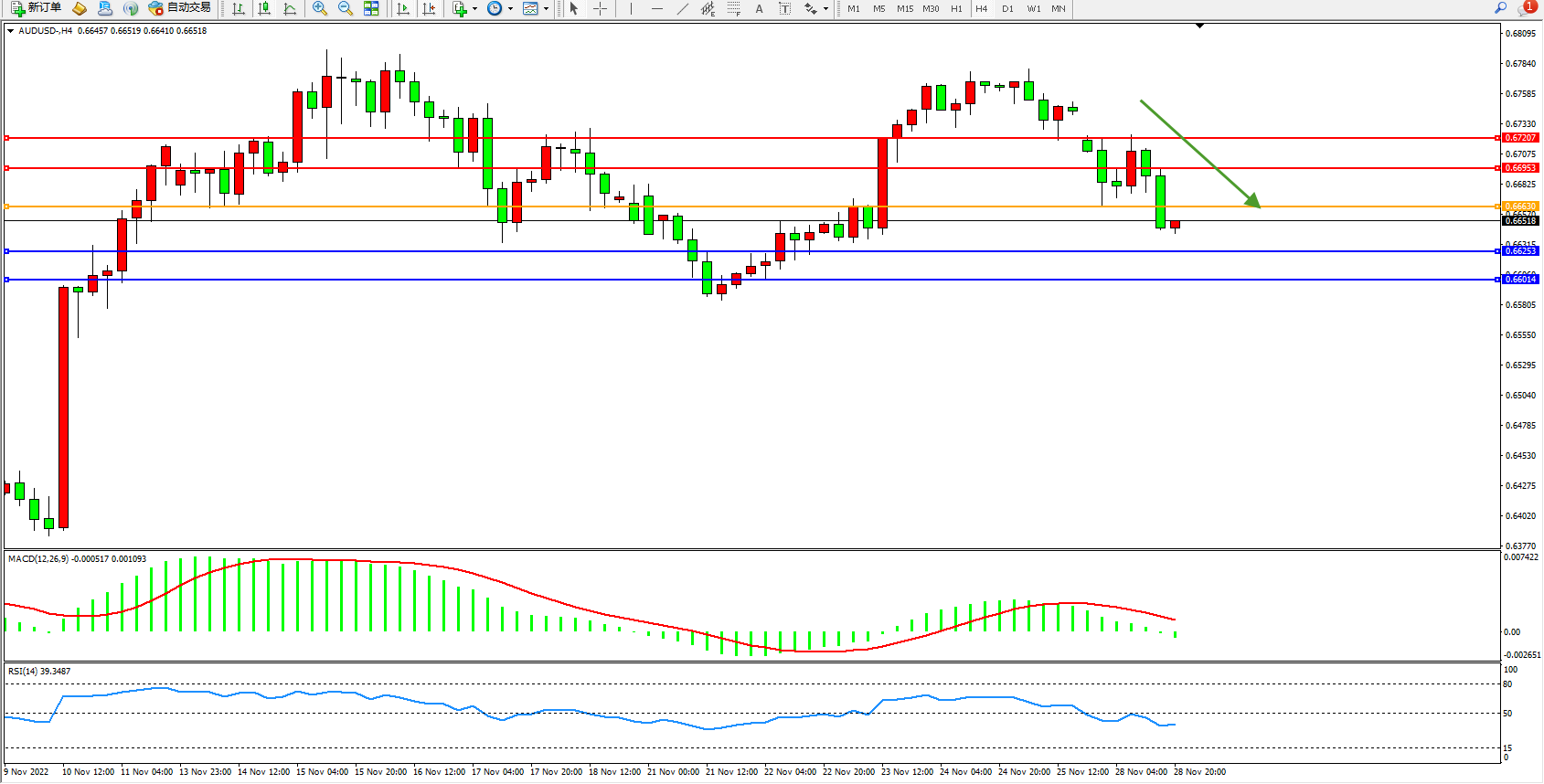Toggle chart auto scroll
Screen dimensions: 1544x784
point(403,8)
